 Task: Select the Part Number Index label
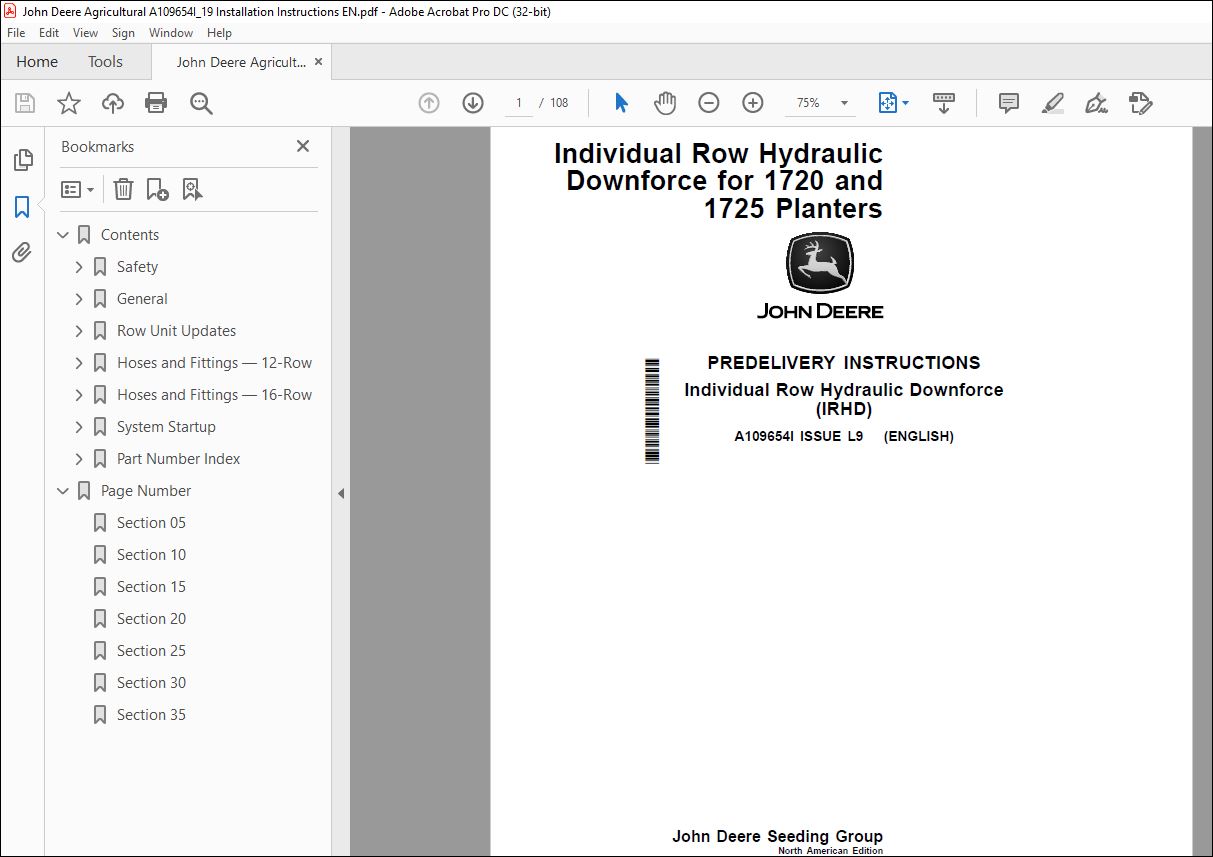pyautogui.click(x=178, y=459)
